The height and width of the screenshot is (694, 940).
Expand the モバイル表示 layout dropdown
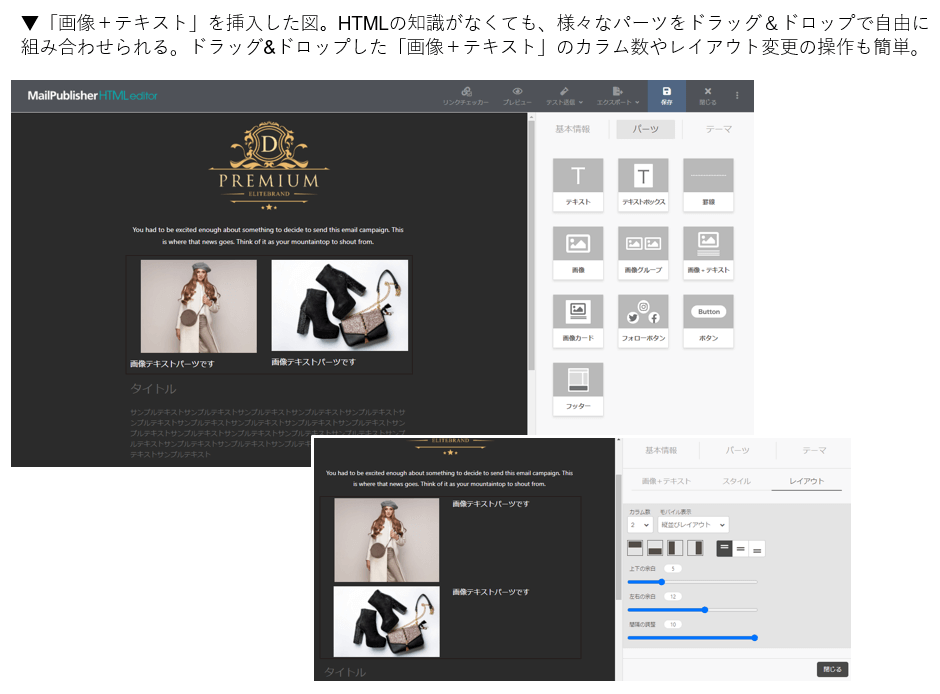(693, 524)
